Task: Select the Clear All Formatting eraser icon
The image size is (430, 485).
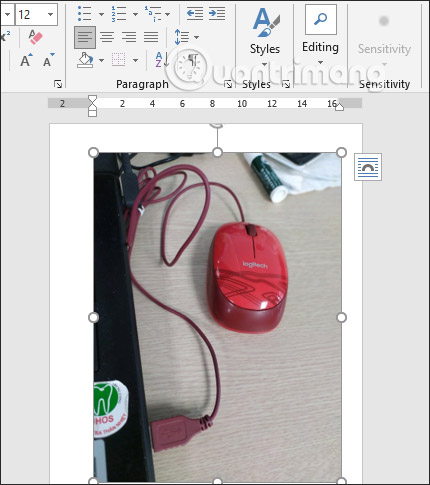Action: [x=35, y=37]
